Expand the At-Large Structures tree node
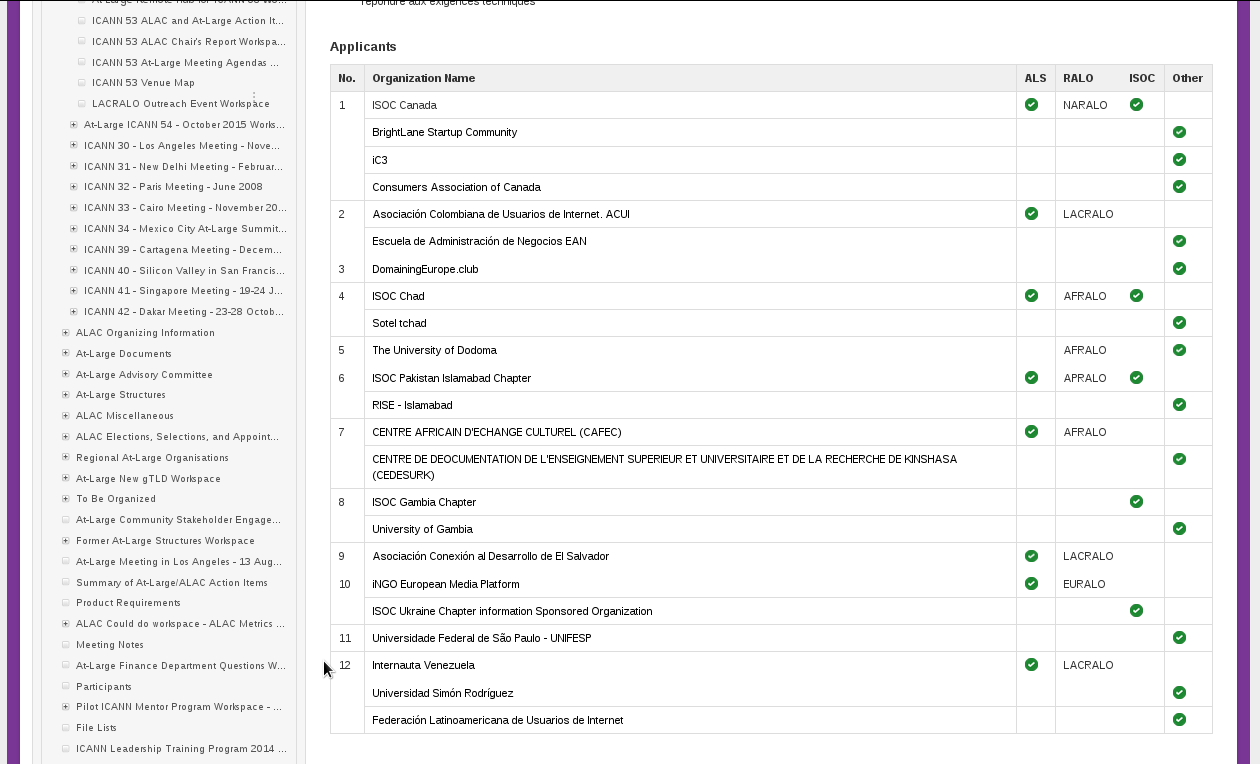This screenshot has height=764, width=1260. [66, 395]
